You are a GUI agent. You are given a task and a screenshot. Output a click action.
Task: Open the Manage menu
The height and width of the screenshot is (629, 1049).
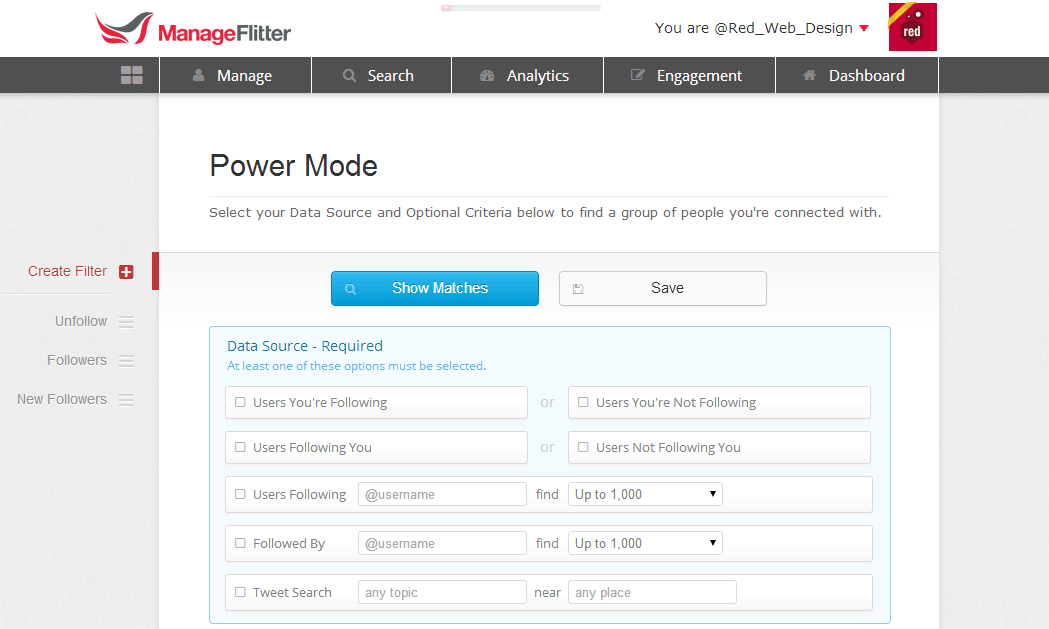235,75
